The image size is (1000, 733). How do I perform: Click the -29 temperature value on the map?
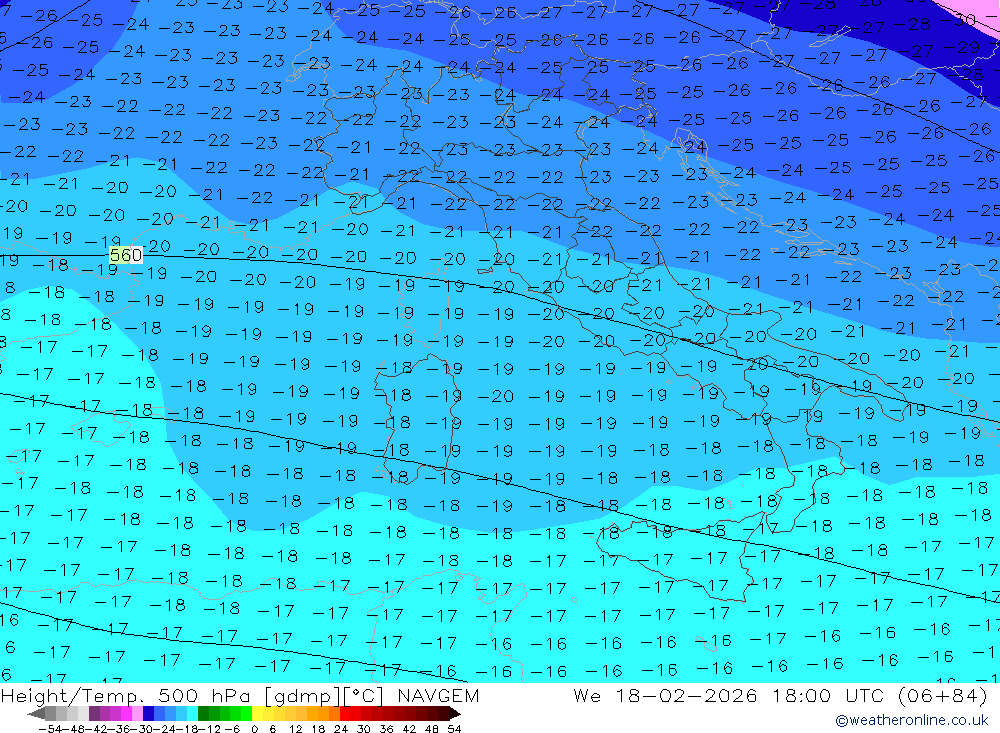pyautogui.click(x=961, y=47)
